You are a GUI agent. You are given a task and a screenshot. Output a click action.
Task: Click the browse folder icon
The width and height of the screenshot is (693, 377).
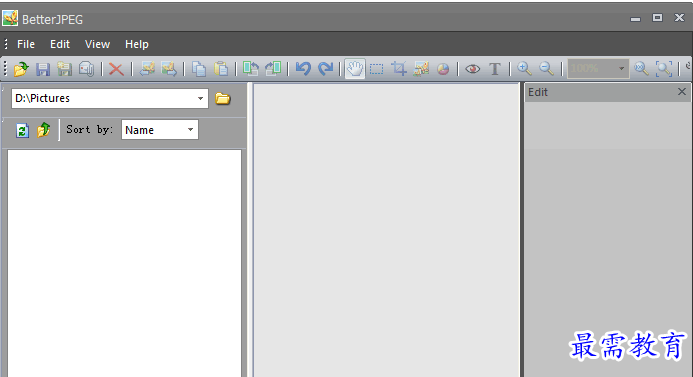click(223, 99)
